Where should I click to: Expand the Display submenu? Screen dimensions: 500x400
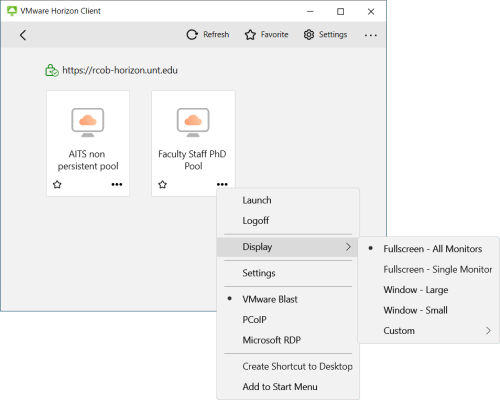(x=288, y=247)
